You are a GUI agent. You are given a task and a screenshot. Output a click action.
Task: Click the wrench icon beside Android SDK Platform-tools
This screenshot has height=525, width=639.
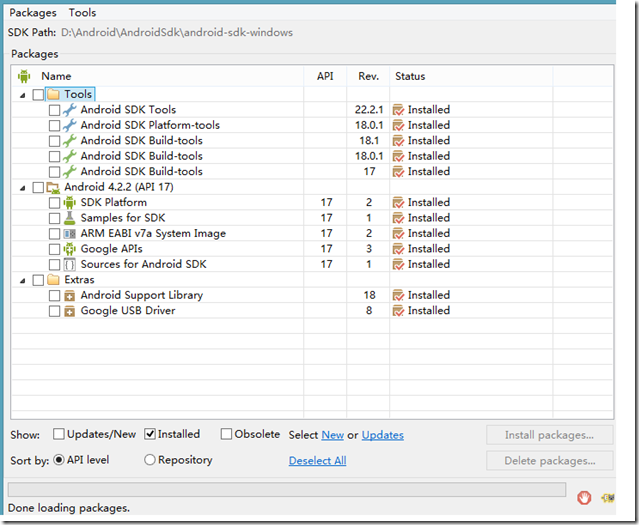pos(70,125)
